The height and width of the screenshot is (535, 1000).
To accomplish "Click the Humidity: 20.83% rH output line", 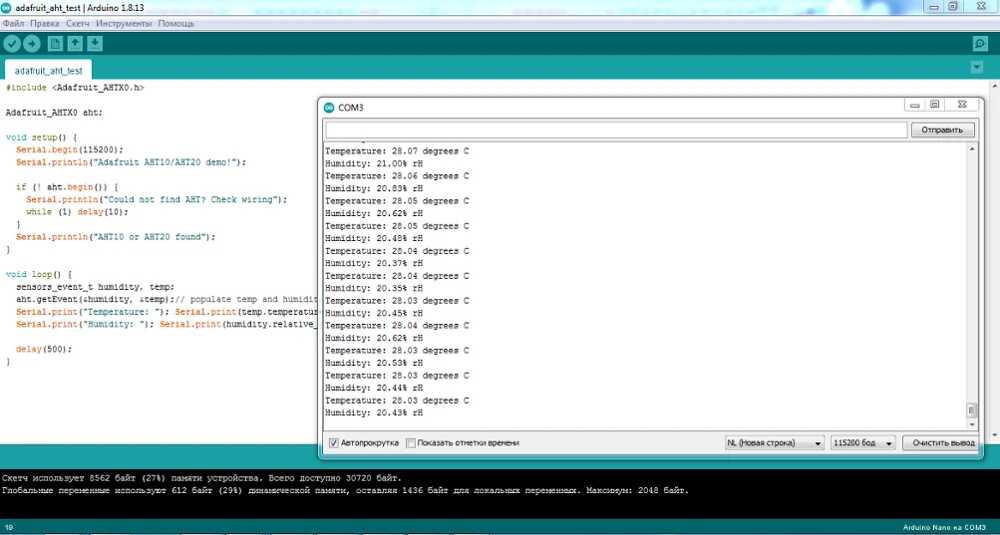I will point(374,188).
